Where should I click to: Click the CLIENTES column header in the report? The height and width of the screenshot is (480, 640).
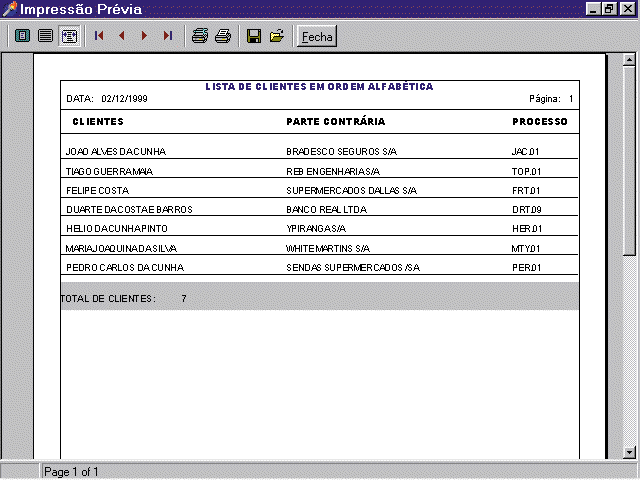[x=98, y=122]
